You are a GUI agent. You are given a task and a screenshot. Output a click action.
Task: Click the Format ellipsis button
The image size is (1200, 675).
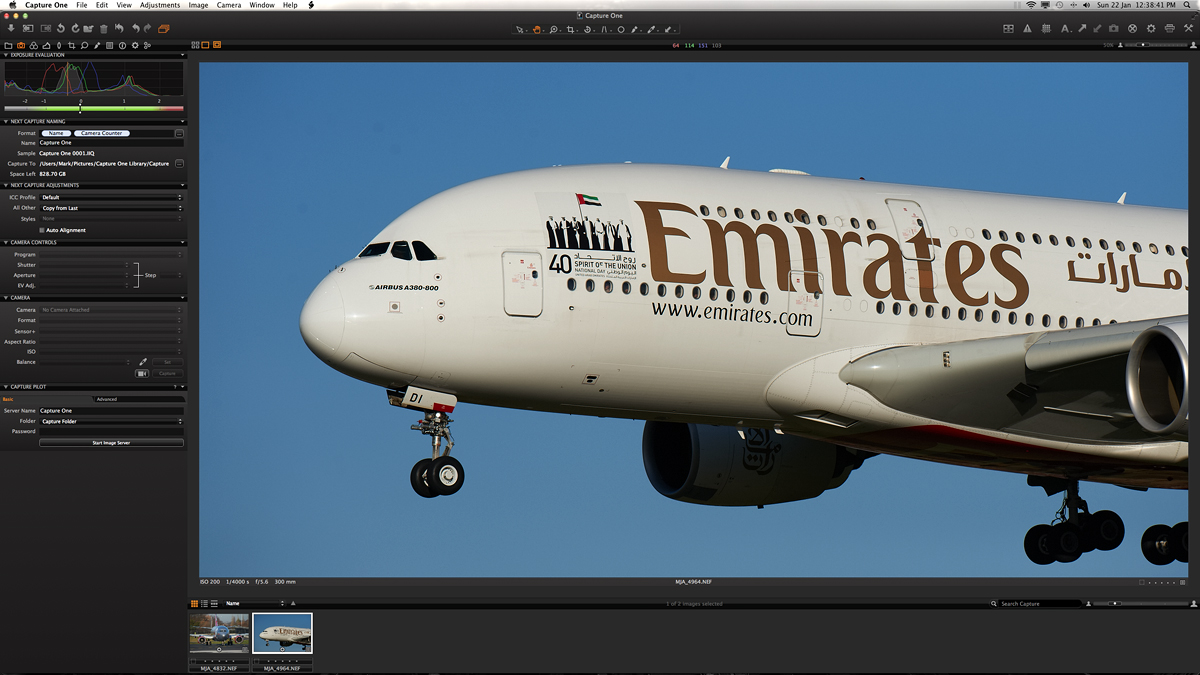(179, 133)
